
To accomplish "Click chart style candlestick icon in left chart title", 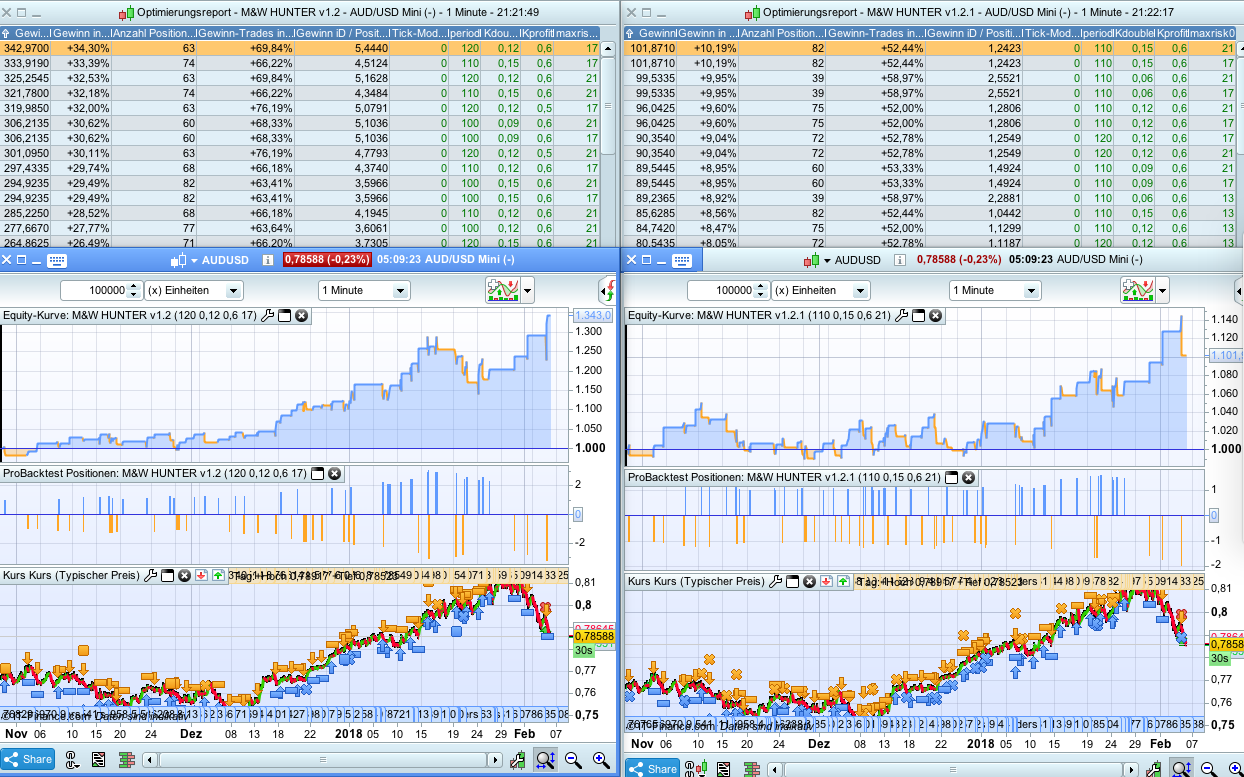I will (179, 260).
